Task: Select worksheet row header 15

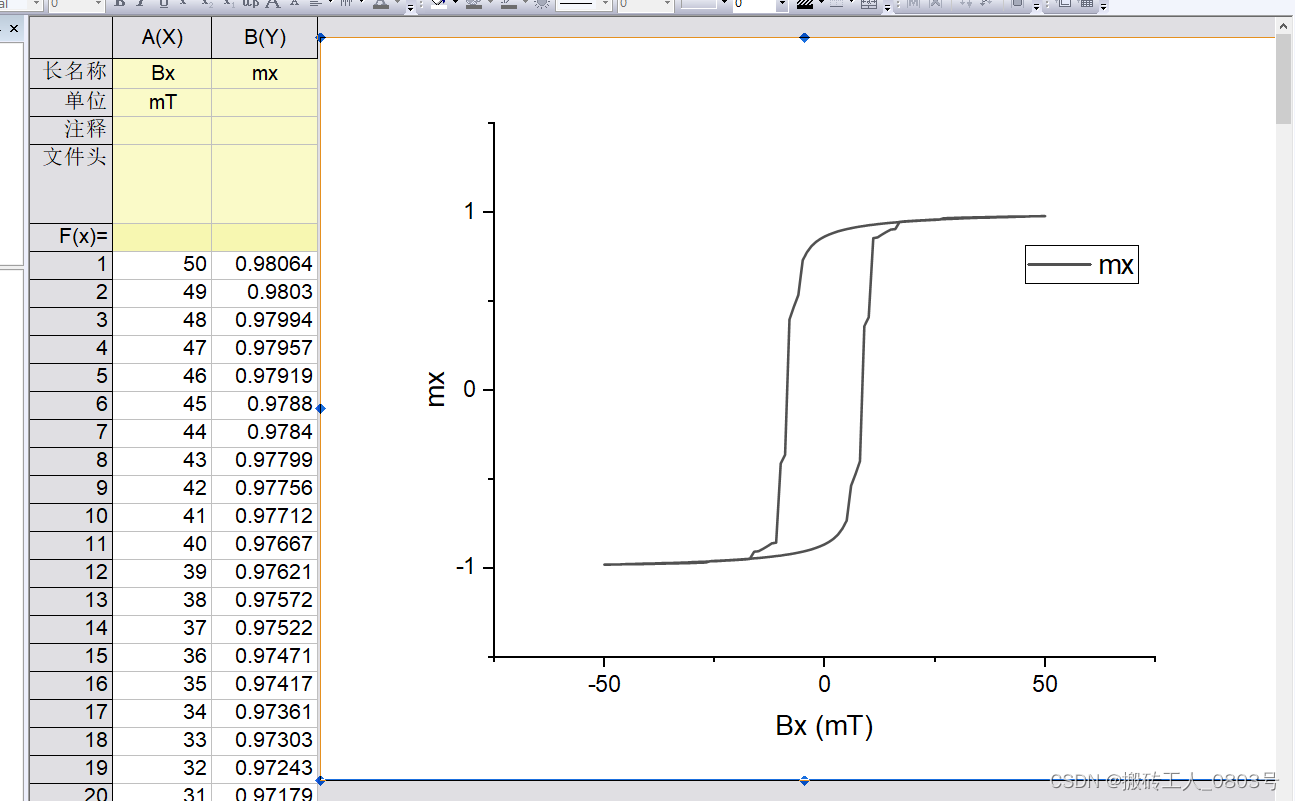Action: pos(71,656)
